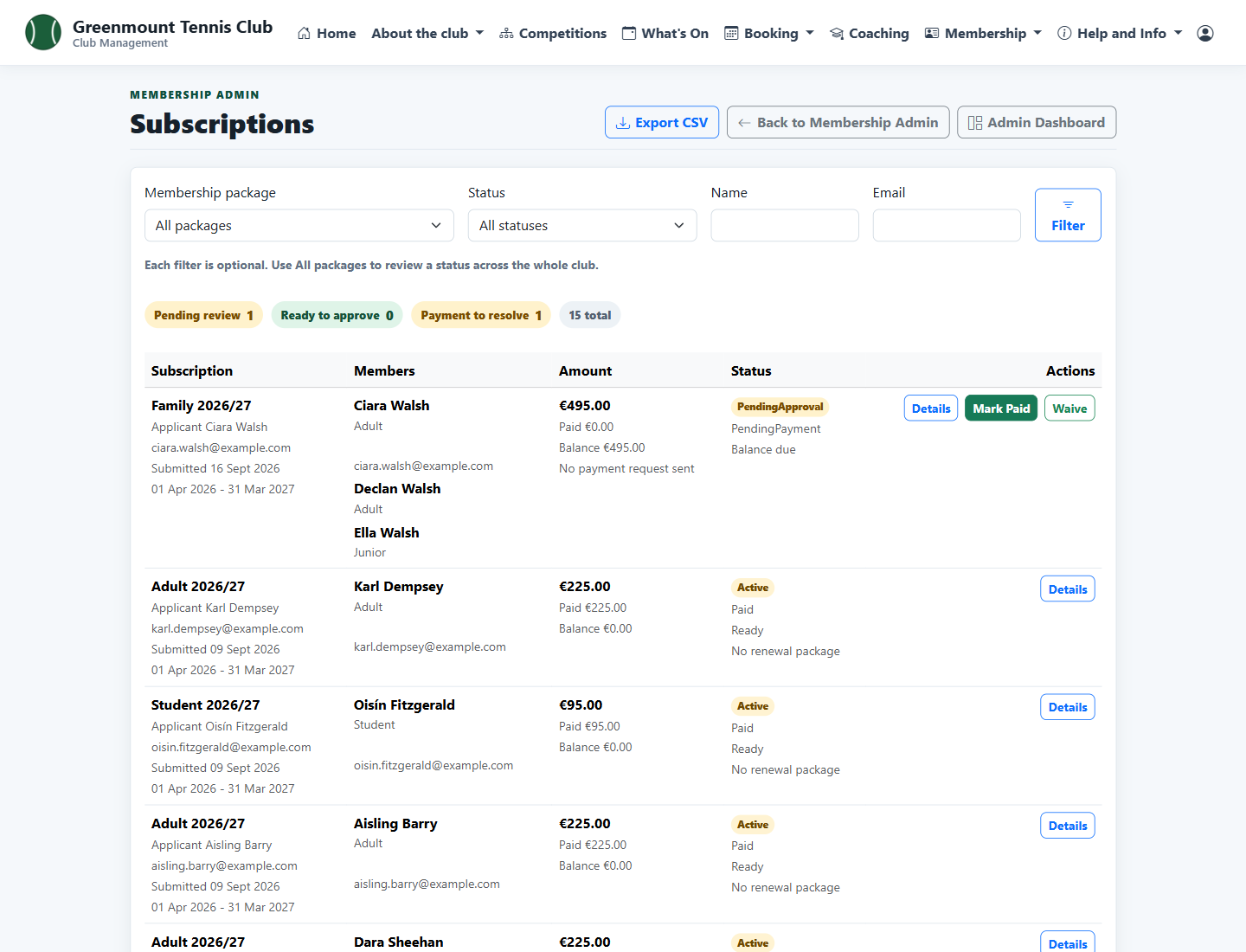Select the Ready to approve 0 badge
Viewport: 1246px width, 952px height.
coord(337,315)
